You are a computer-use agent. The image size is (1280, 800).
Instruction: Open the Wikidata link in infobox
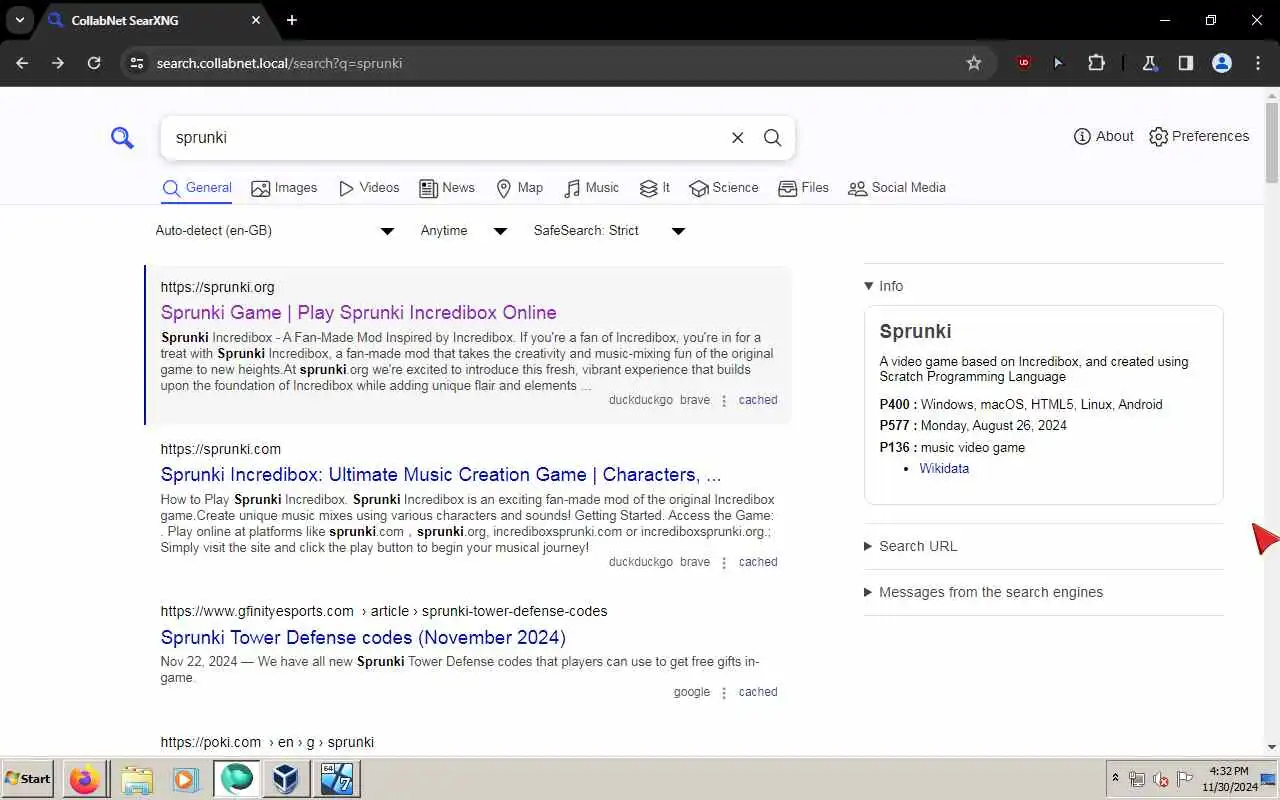tap(944, 468)
